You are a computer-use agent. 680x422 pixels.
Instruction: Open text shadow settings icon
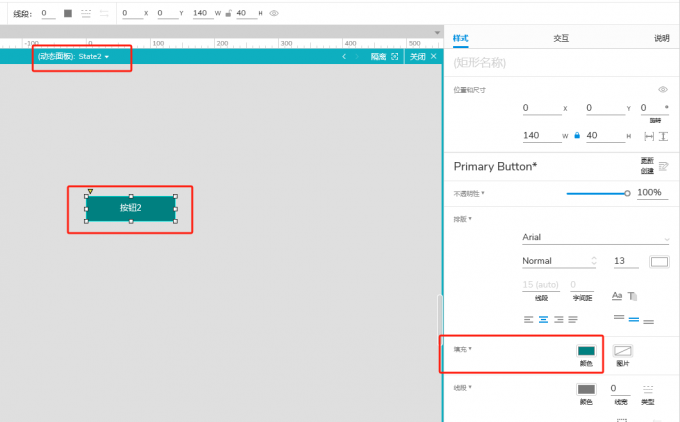[x=633, y=296]
